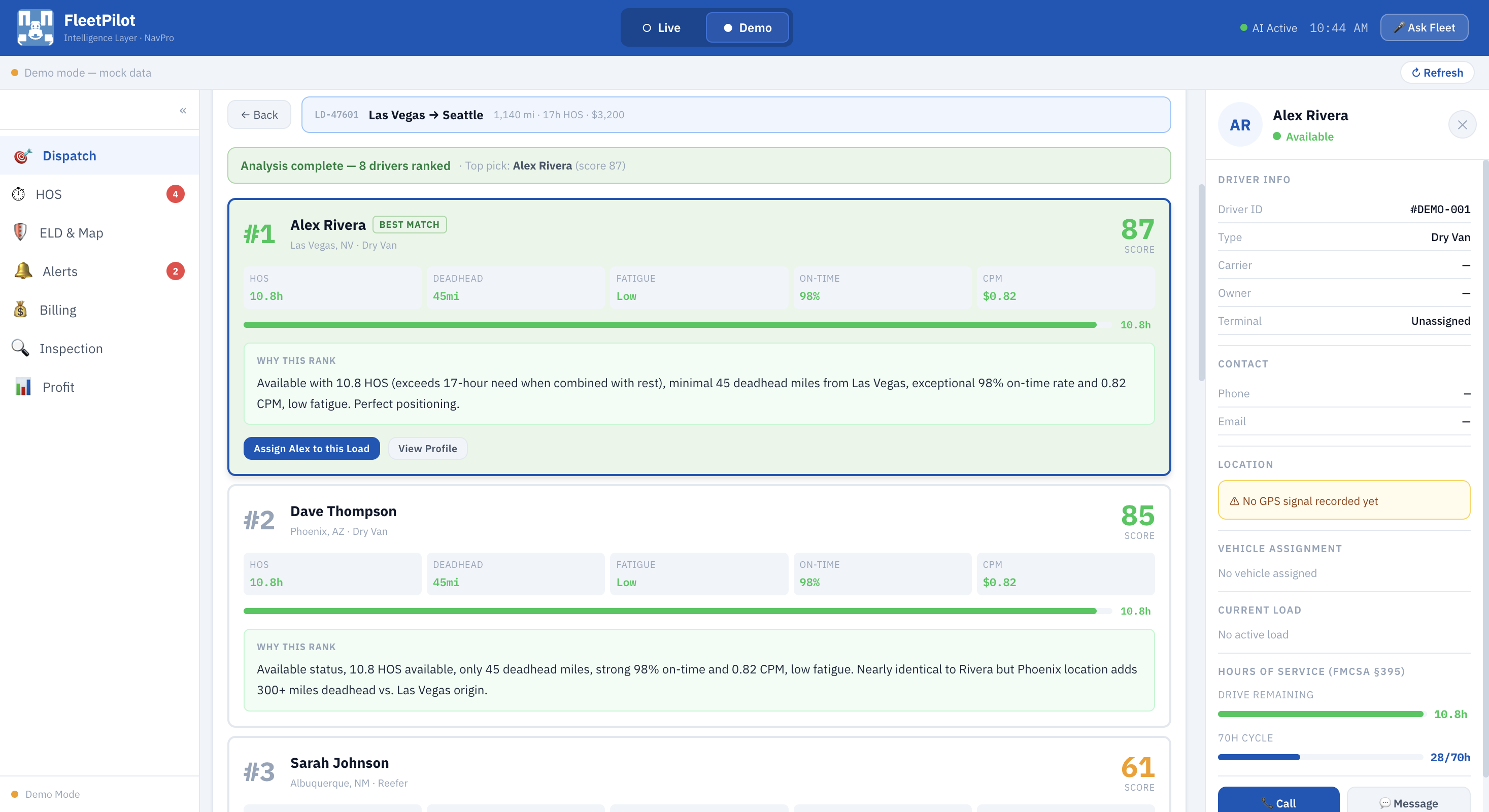Viewport: 1489px width, 812px height.
Task: Assign Alex to this Load
Action: point(311,449)
